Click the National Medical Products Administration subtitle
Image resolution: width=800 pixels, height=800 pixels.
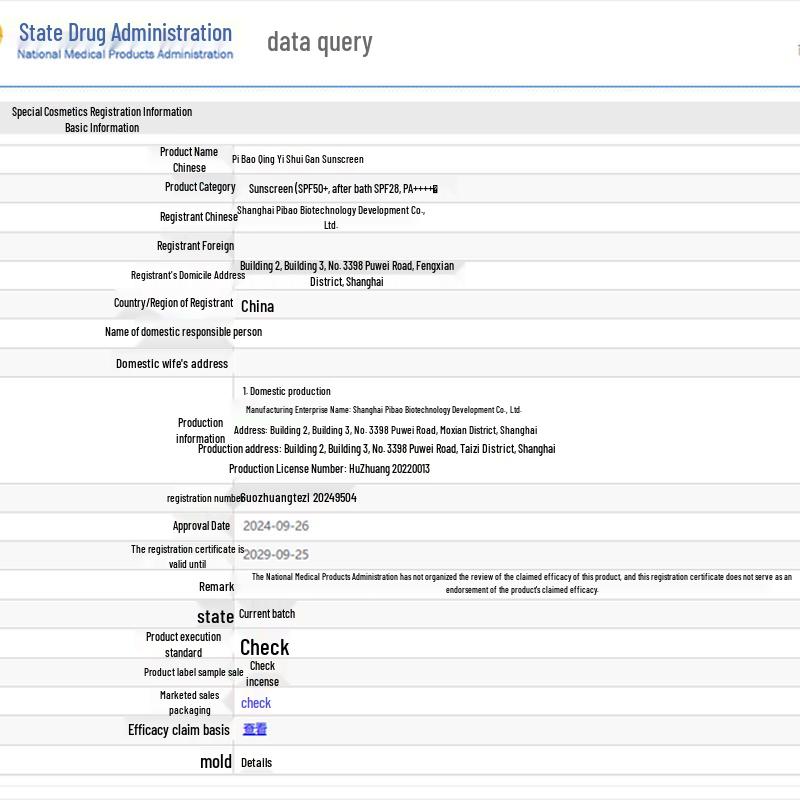125,54
